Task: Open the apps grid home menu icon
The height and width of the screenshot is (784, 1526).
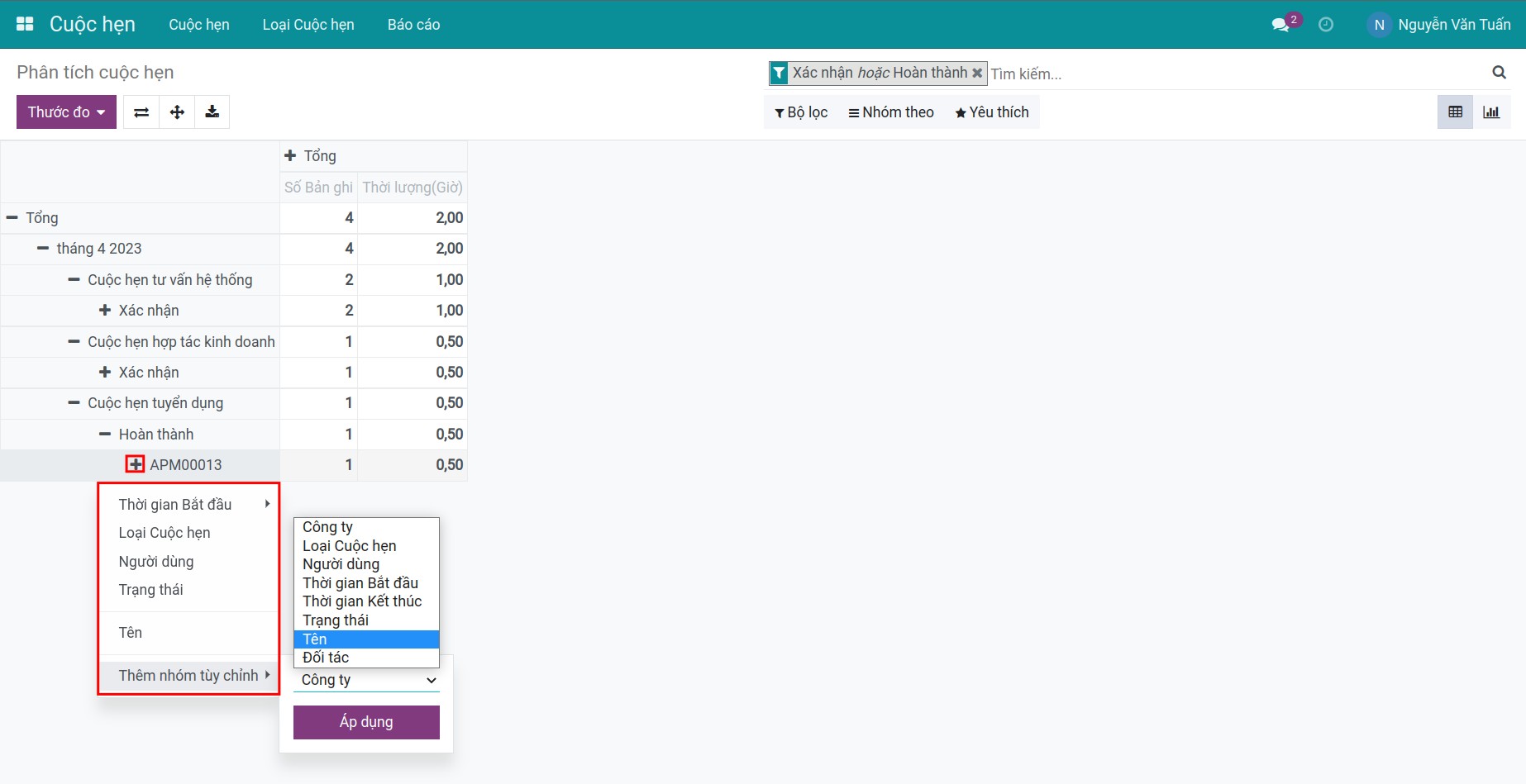Action: (x=25, y=24)
